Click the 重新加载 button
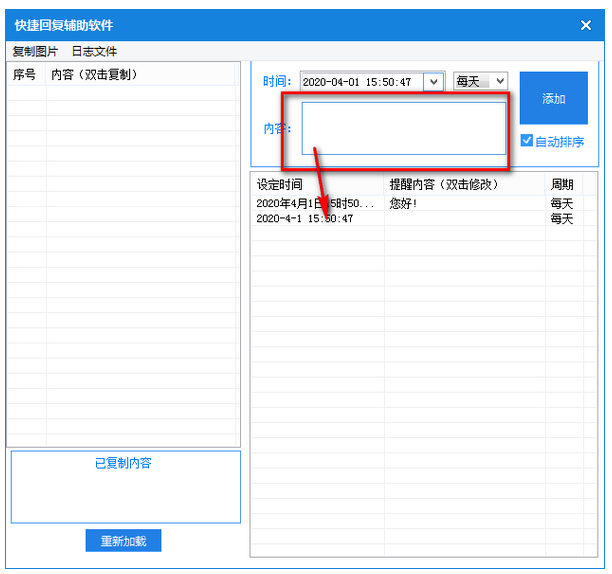Screen dimensions: 612x574 123,540
